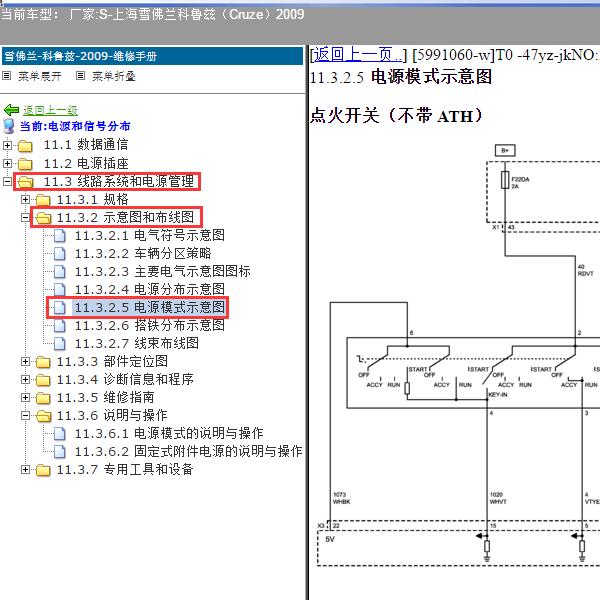Click the 雪佛兰-科鲁兹-2009-维修手册 header

point(152,56)
